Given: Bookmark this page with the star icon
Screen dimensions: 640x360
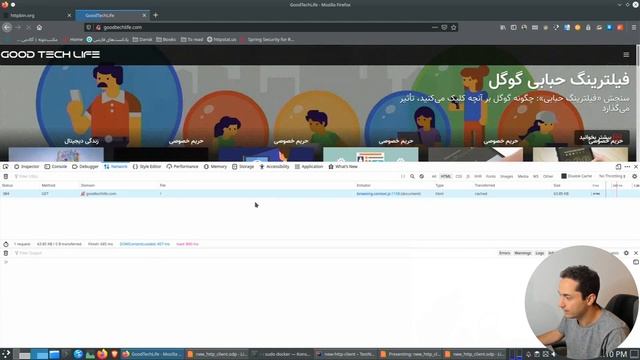Looking at the screenshot, I should 453,27.
